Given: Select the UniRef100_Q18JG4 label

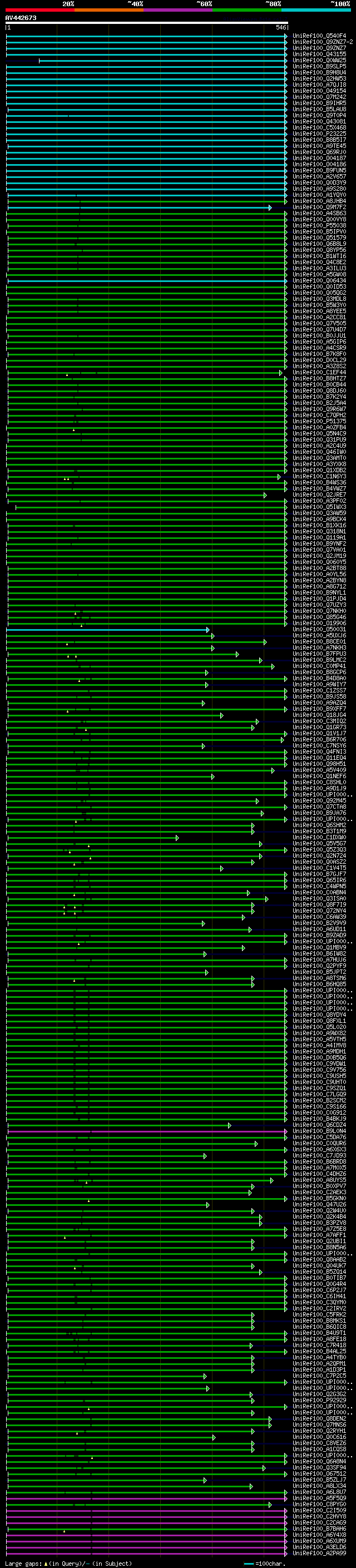Looking at the screenshot, I should [x=319, y=715].
